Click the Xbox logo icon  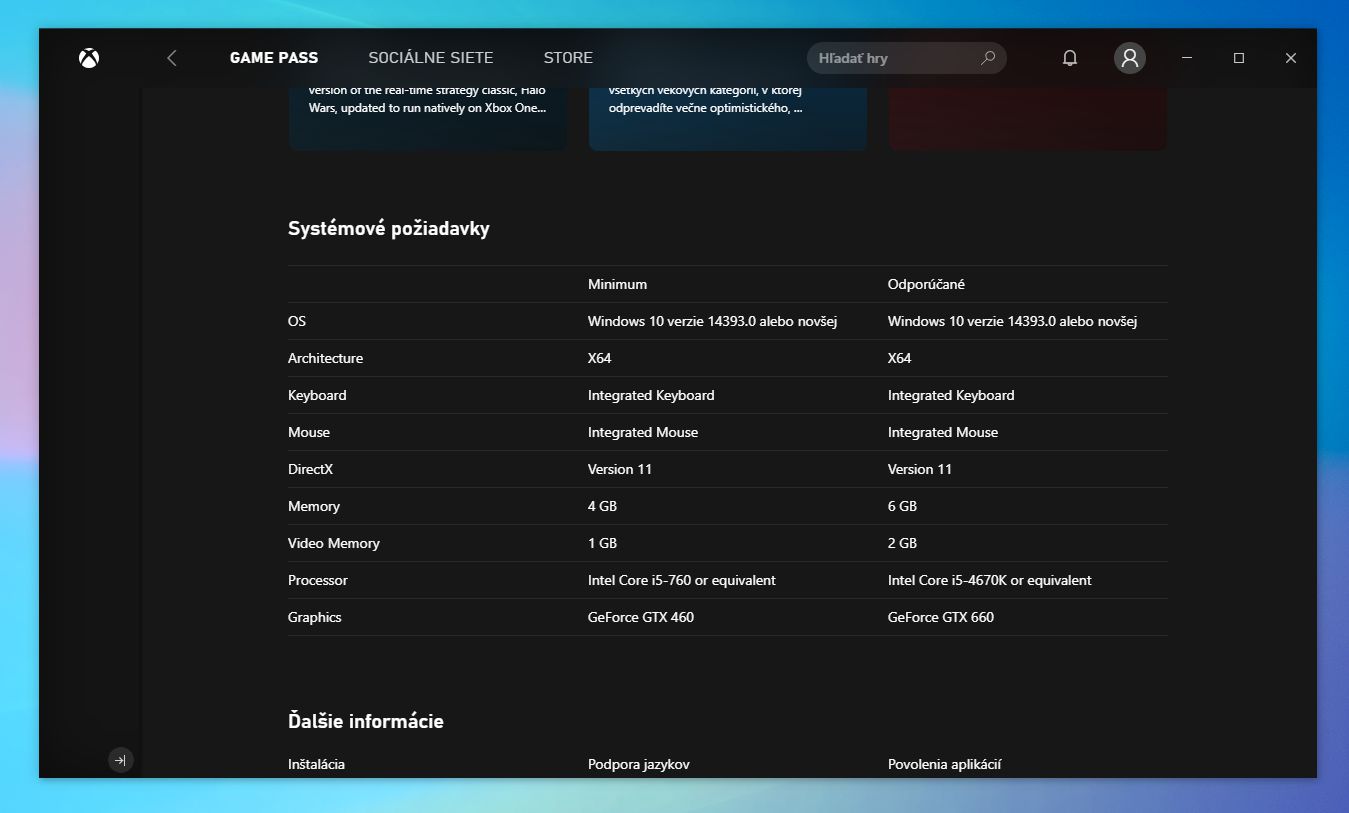point(89,58)
